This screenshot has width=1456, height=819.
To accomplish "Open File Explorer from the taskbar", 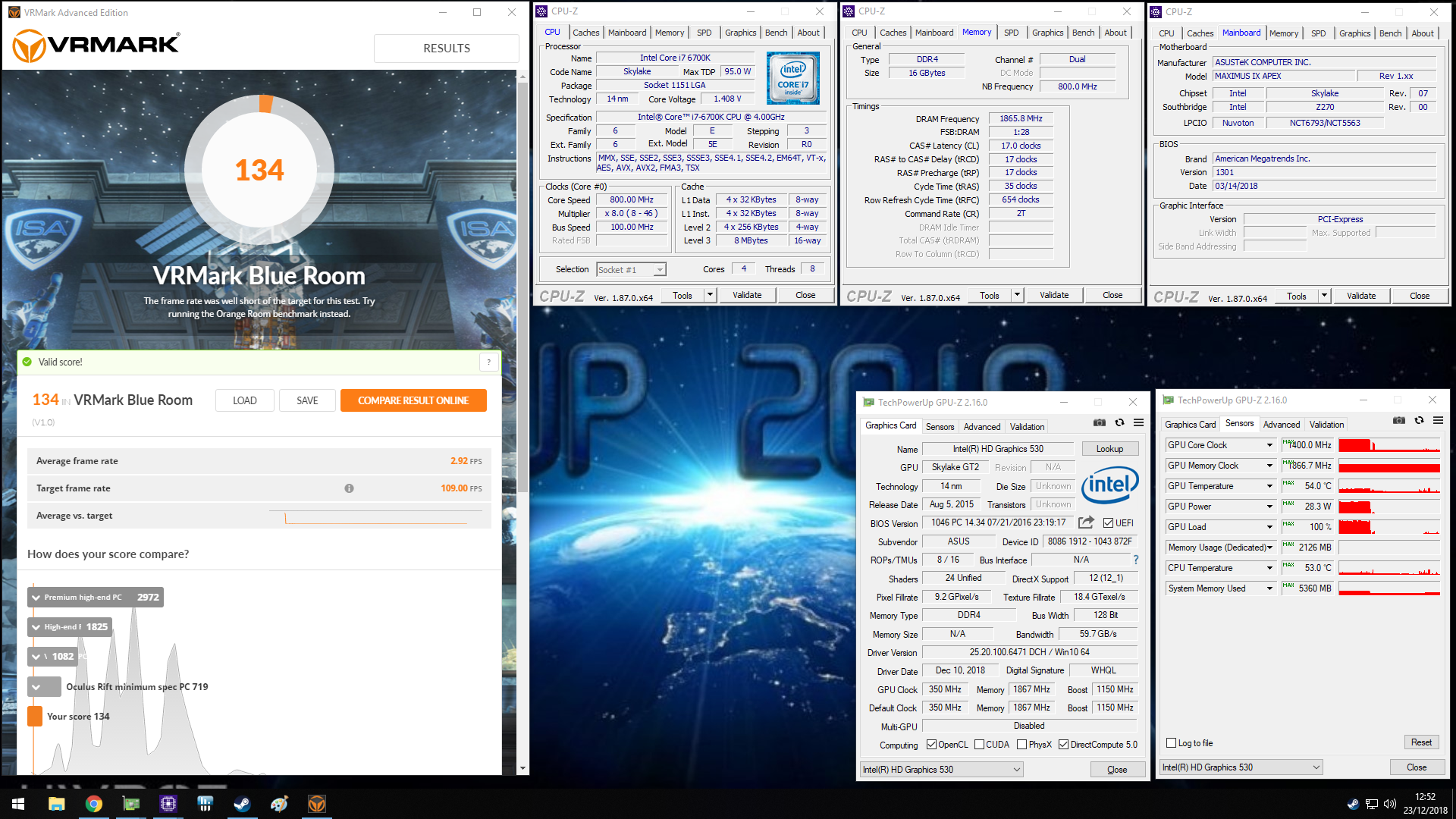I will tap(56, 804).
